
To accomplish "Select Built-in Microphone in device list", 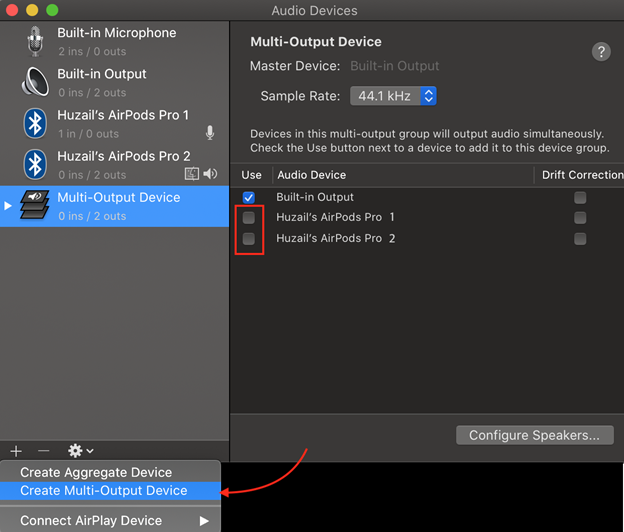I will [115, 41].
